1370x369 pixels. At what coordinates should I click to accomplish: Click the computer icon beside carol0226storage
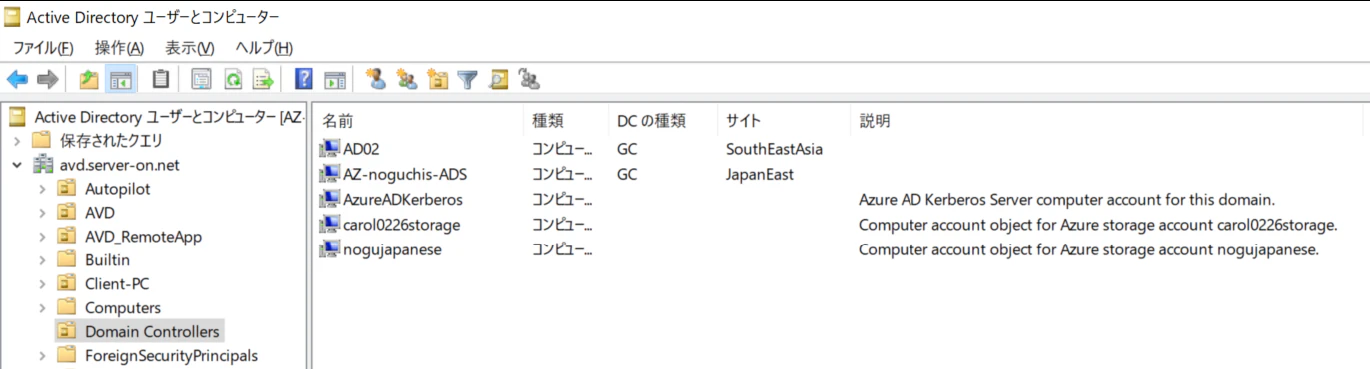329,224
